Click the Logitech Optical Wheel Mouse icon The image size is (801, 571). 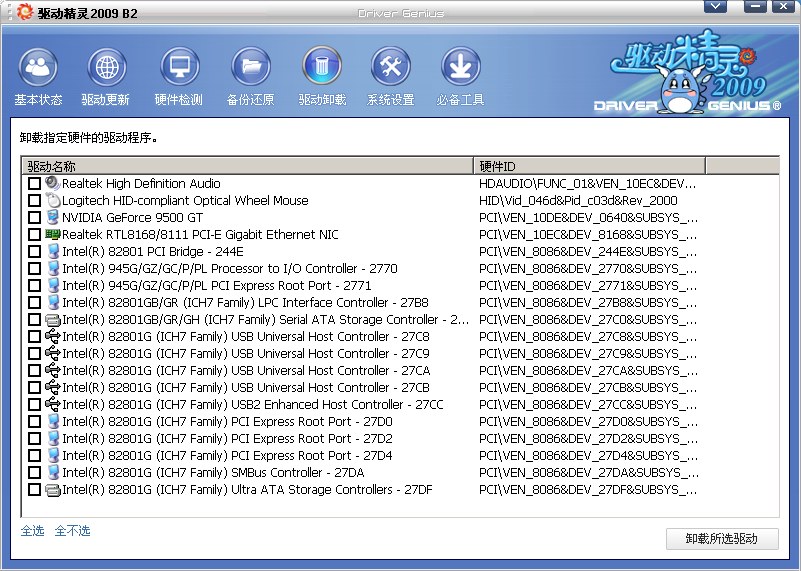(53, 201)
